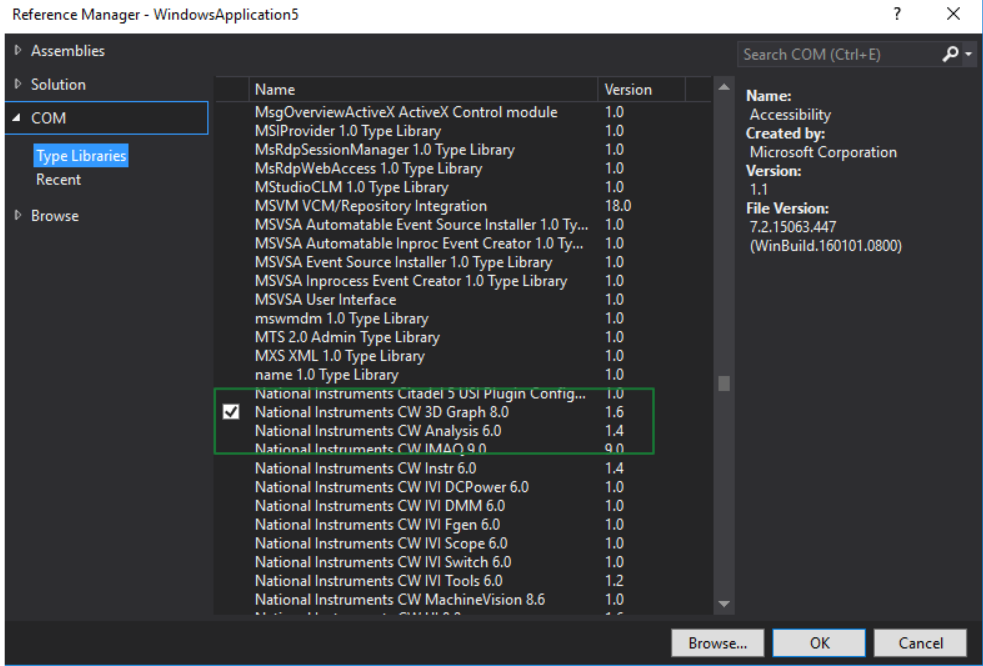Select MsRdpWebAccess 1.0 Type Library
This screenshot has height=666, width=983.
(x=464, y=169)
